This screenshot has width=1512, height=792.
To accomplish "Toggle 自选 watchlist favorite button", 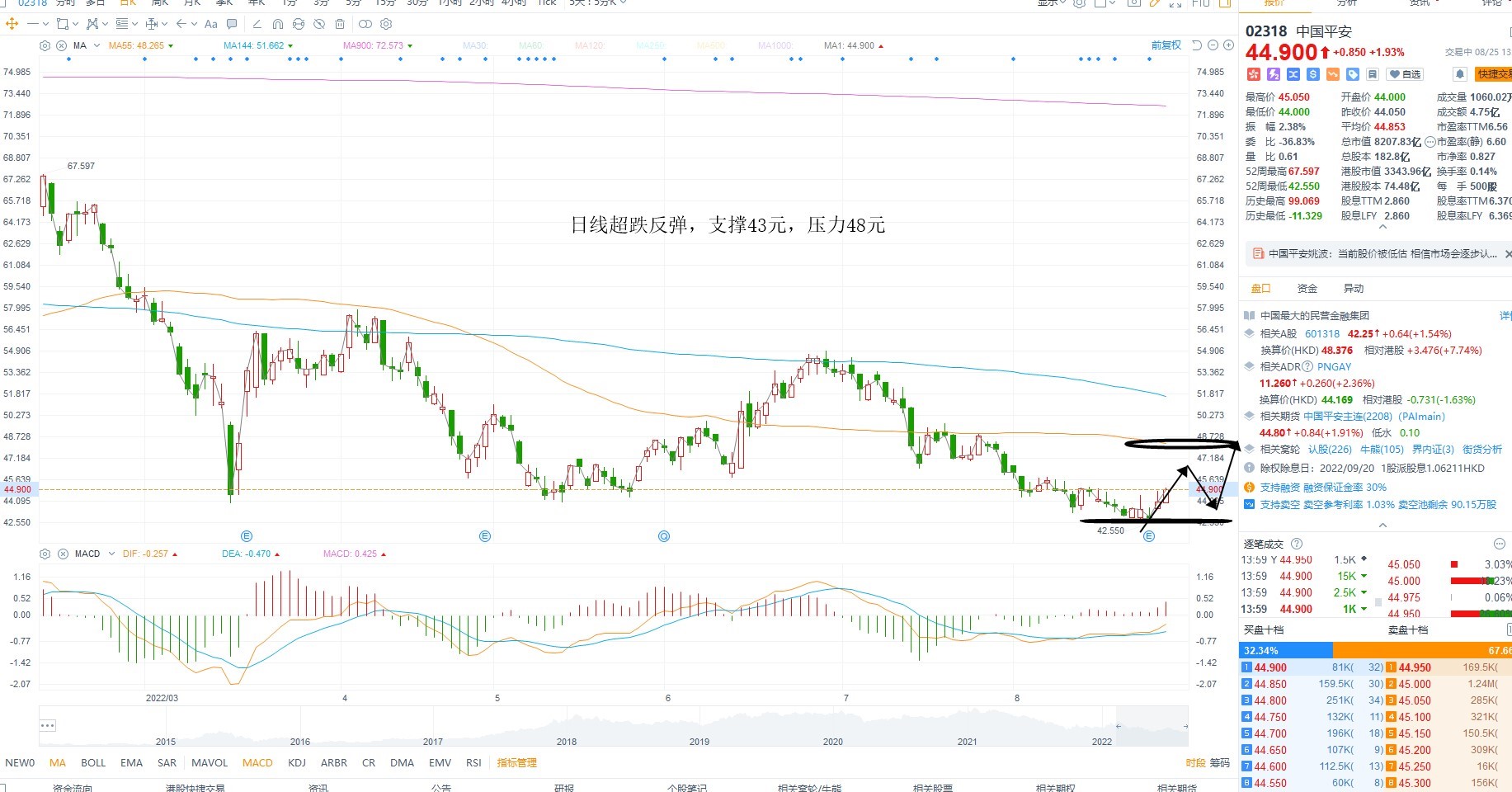I will (1405, 74).
